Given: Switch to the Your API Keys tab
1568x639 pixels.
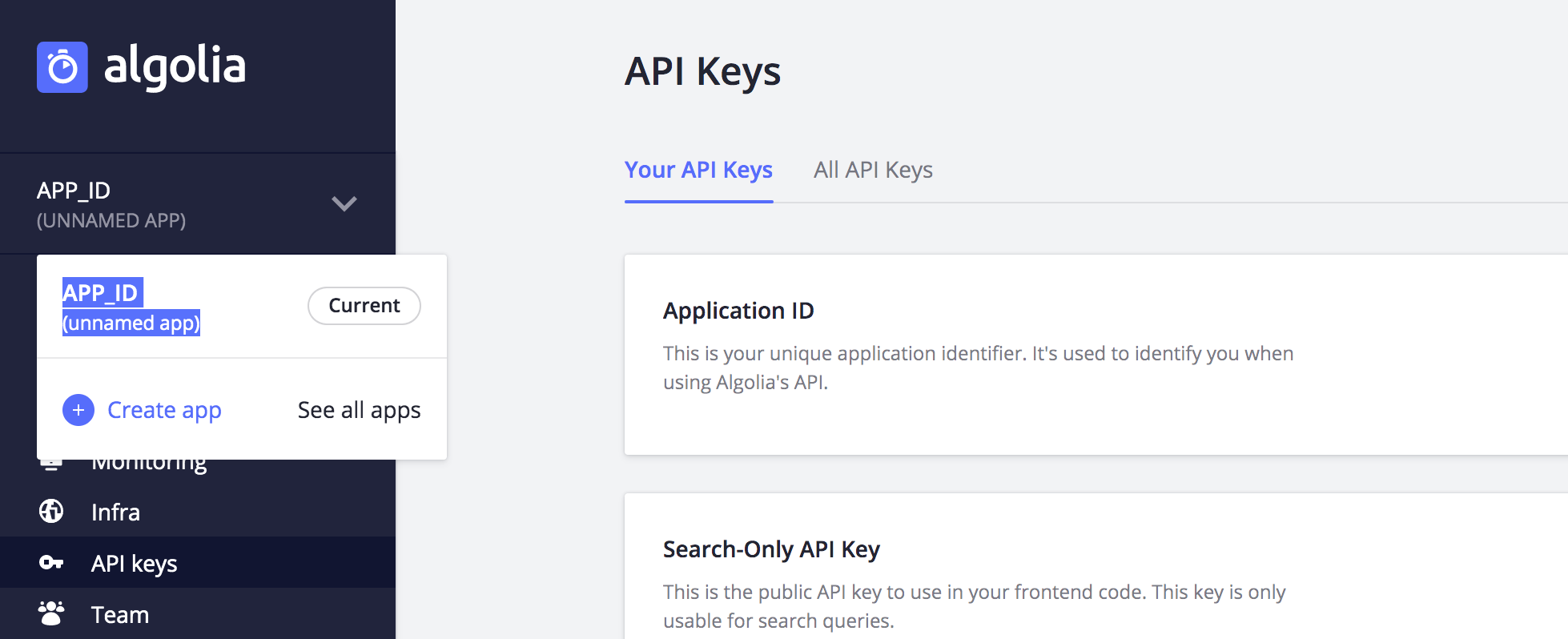Looking at the screenshot, I should point(698,170).
